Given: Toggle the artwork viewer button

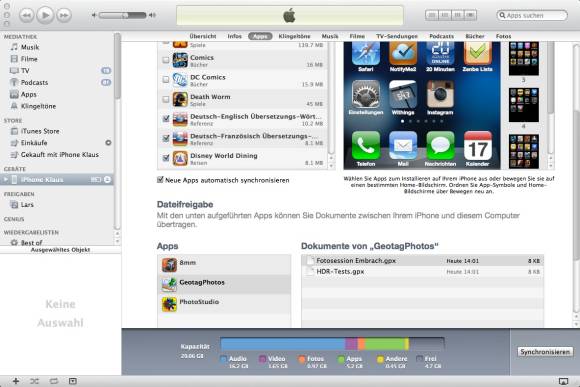Looking at the screenshot, I should click(73, 381).
